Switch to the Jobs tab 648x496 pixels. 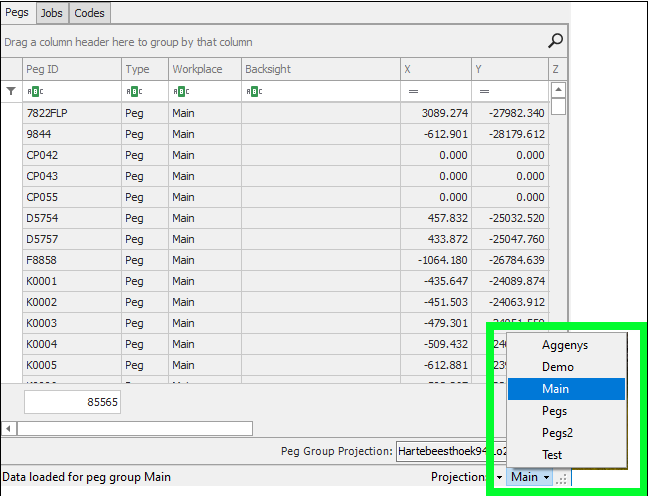52,12
